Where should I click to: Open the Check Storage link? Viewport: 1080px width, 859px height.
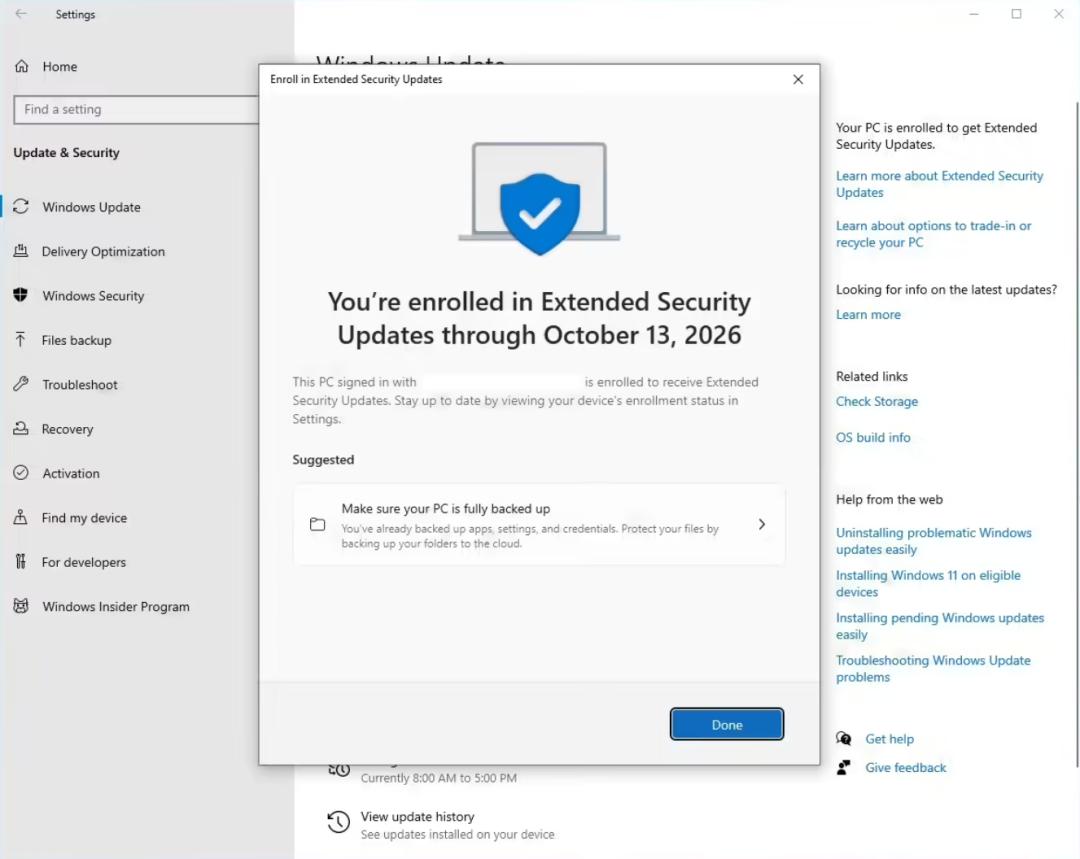876,401
